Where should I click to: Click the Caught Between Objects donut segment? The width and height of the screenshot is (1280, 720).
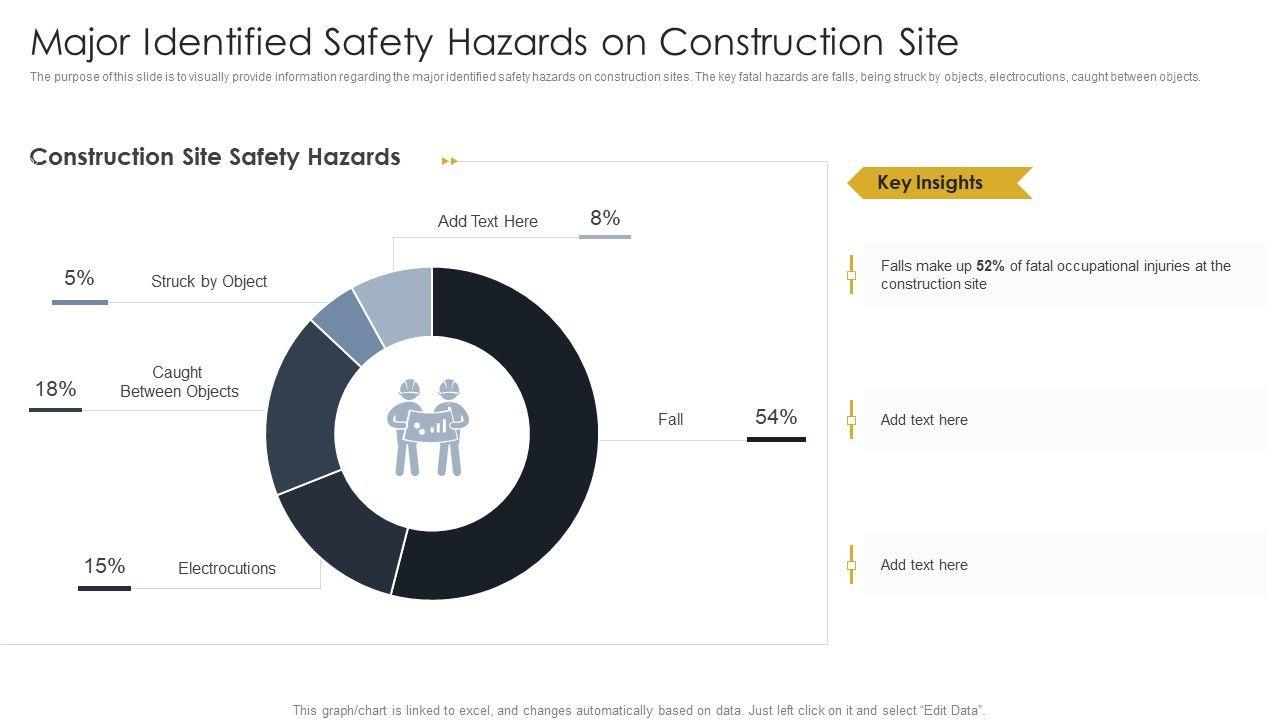coord(302,410)
